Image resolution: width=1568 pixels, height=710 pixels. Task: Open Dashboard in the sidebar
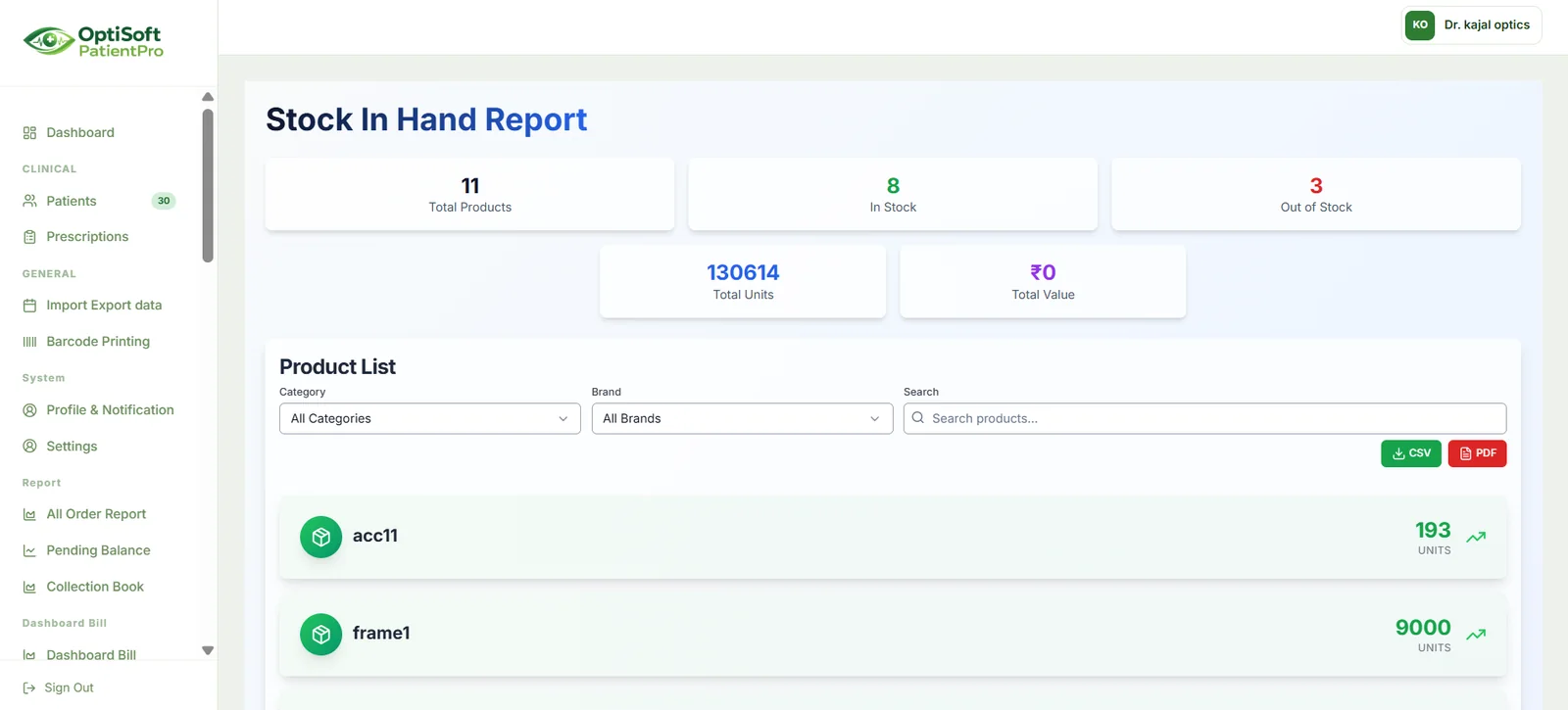click(x=80, y=133)
